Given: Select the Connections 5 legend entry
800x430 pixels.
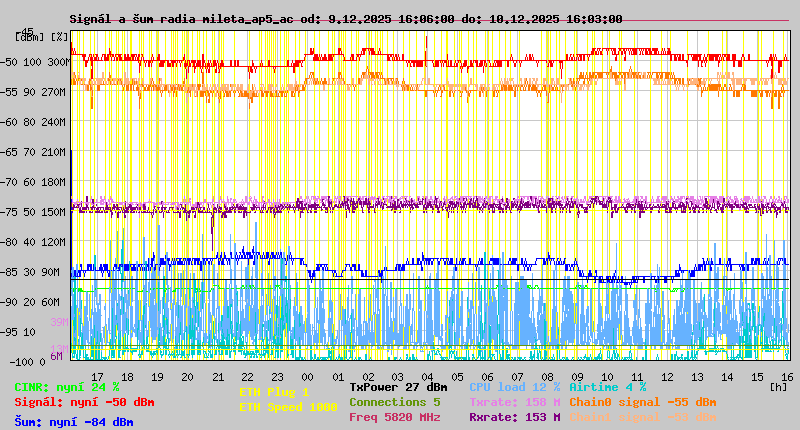Looking at the screenshot, I should click(x=394, y=402).
